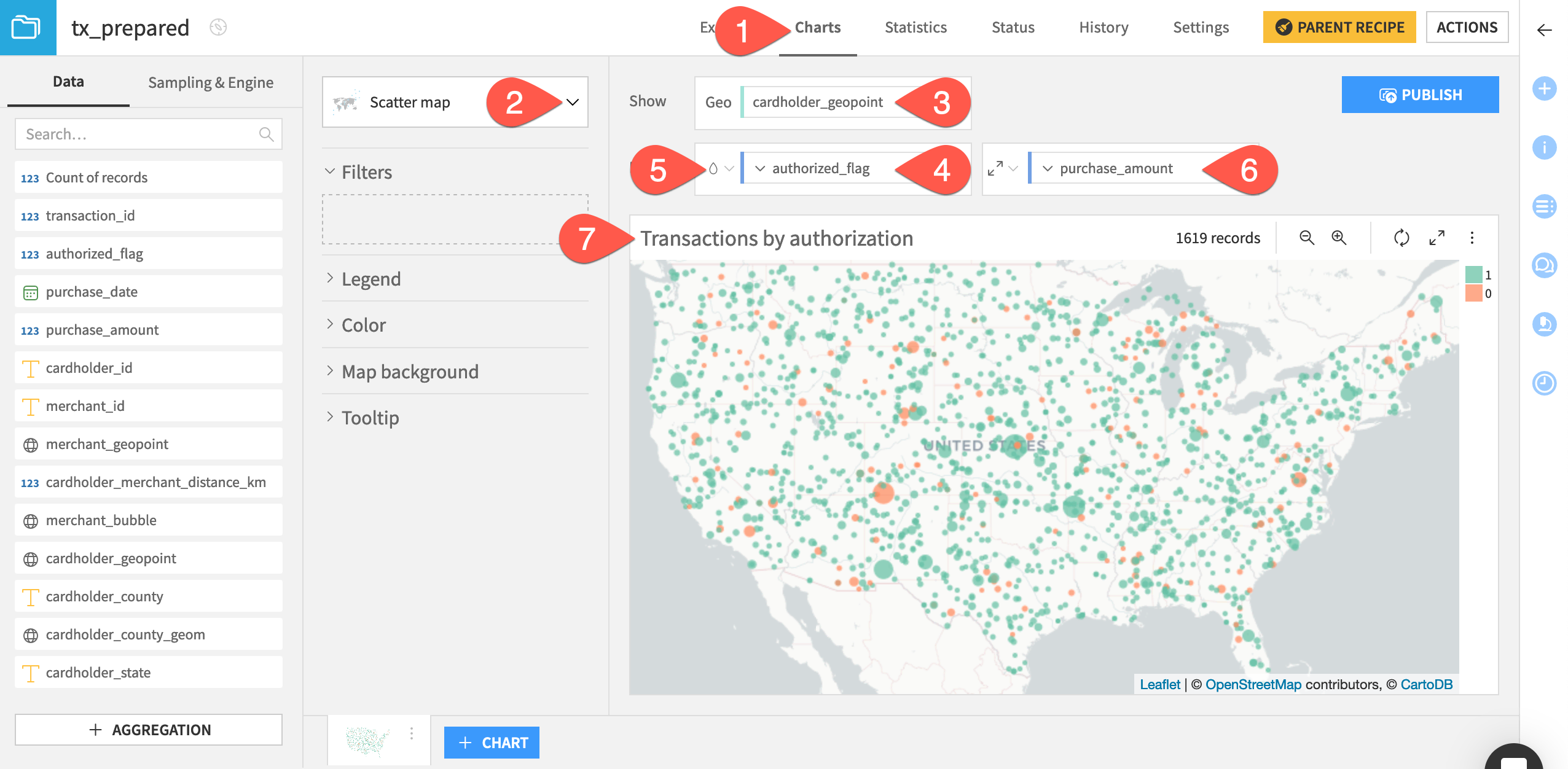Click calendar icon of purchase_date column
The image size is (1568, 769).
tap(30, 292)
